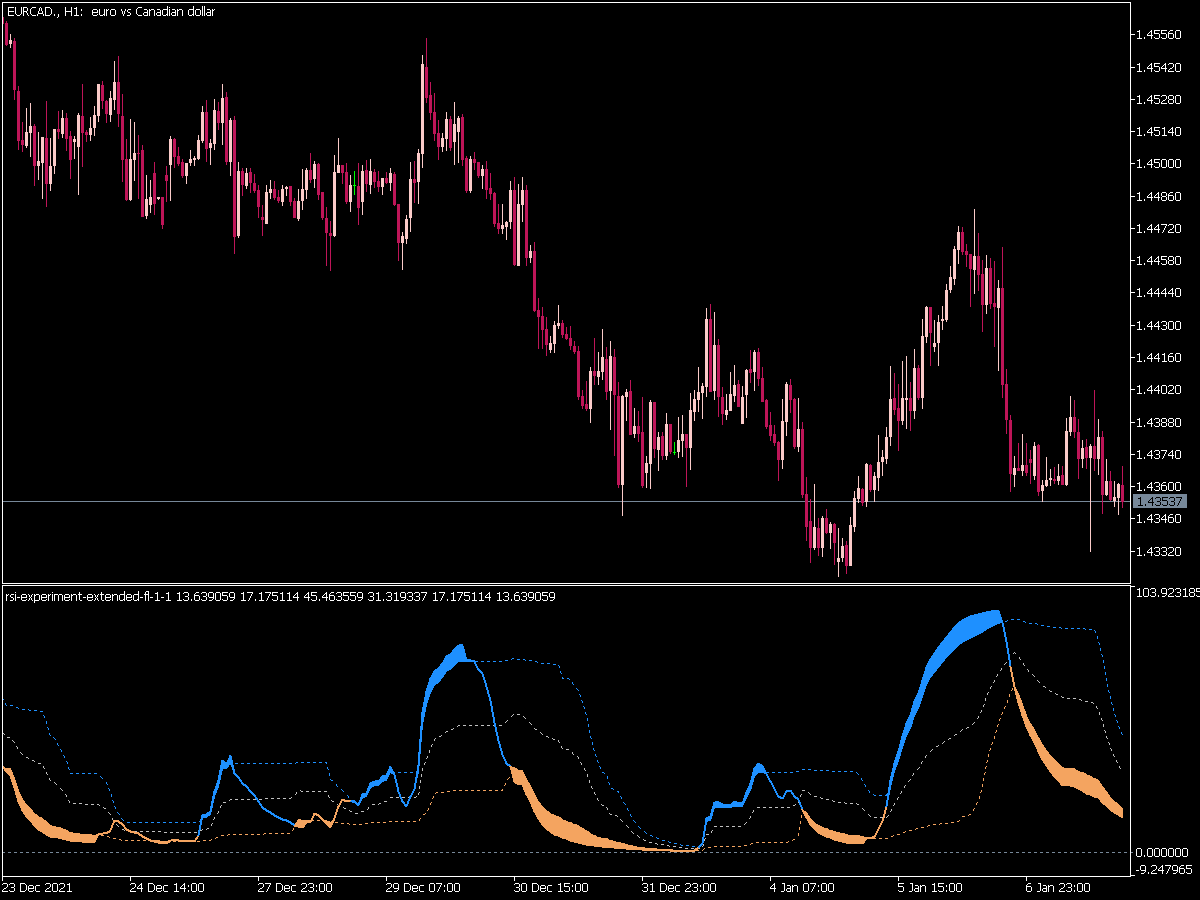Click the time label '31 Dec 23:00'

click(679, 887)
